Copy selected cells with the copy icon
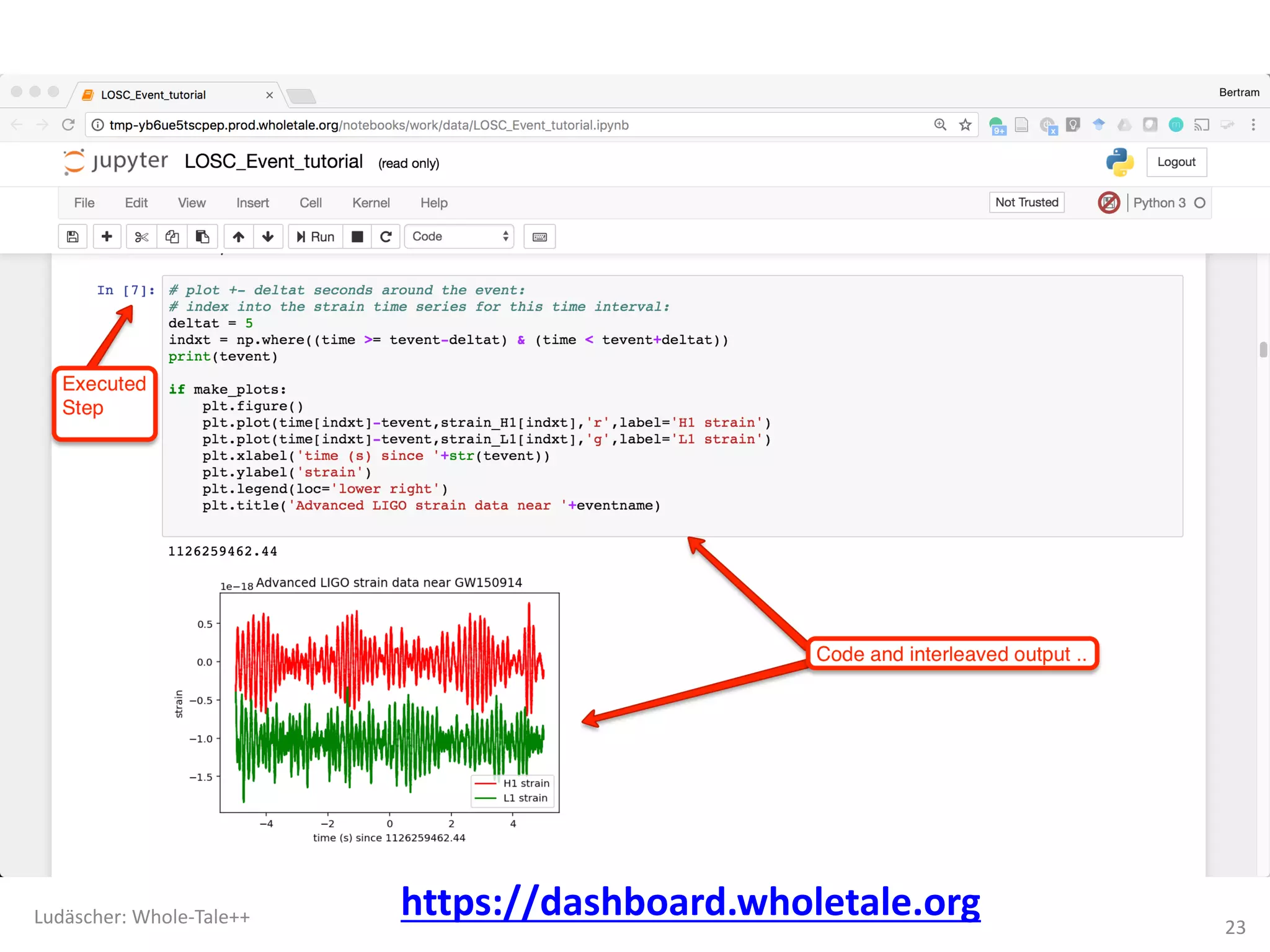1270x952 pixels. click(x=172, y=237)
